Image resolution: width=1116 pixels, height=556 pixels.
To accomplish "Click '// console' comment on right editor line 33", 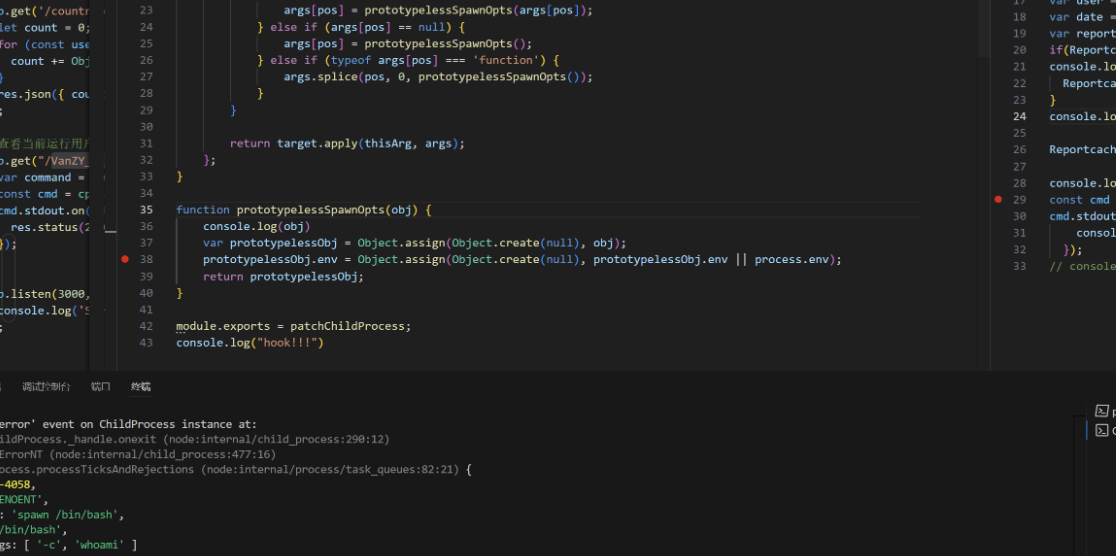I will coord(1082,266).
